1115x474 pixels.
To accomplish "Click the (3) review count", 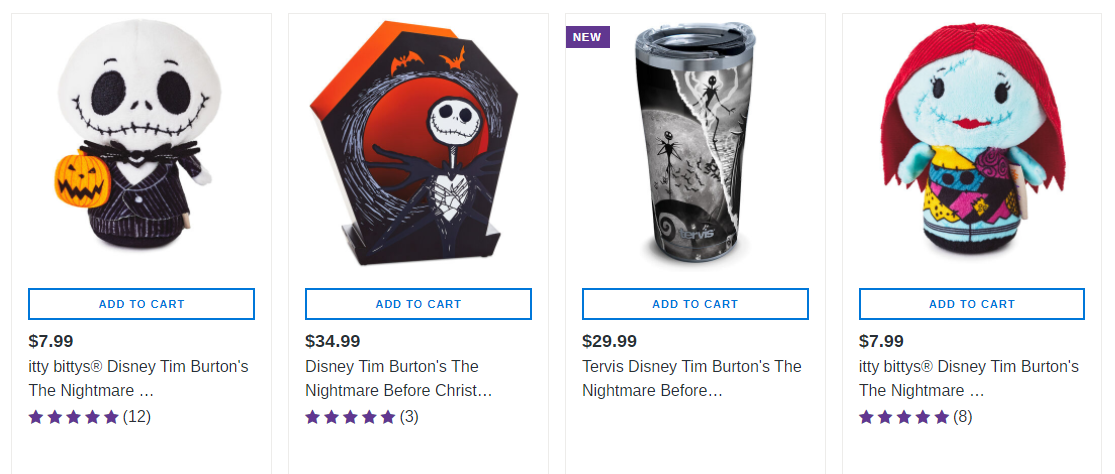I will (x=409, y=417).
